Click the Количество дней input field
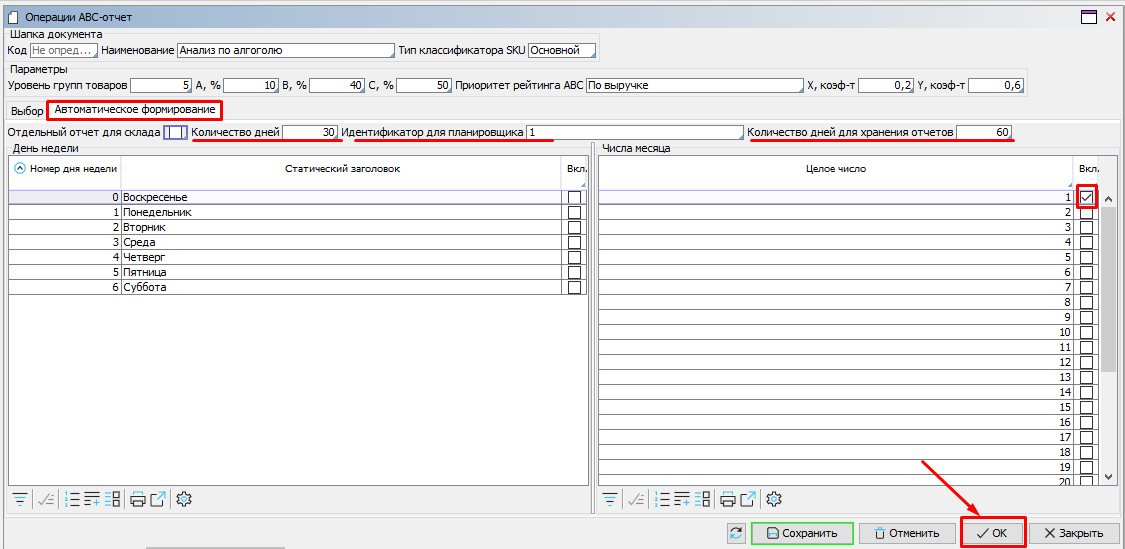1125x549 pixels. (310, 132)
